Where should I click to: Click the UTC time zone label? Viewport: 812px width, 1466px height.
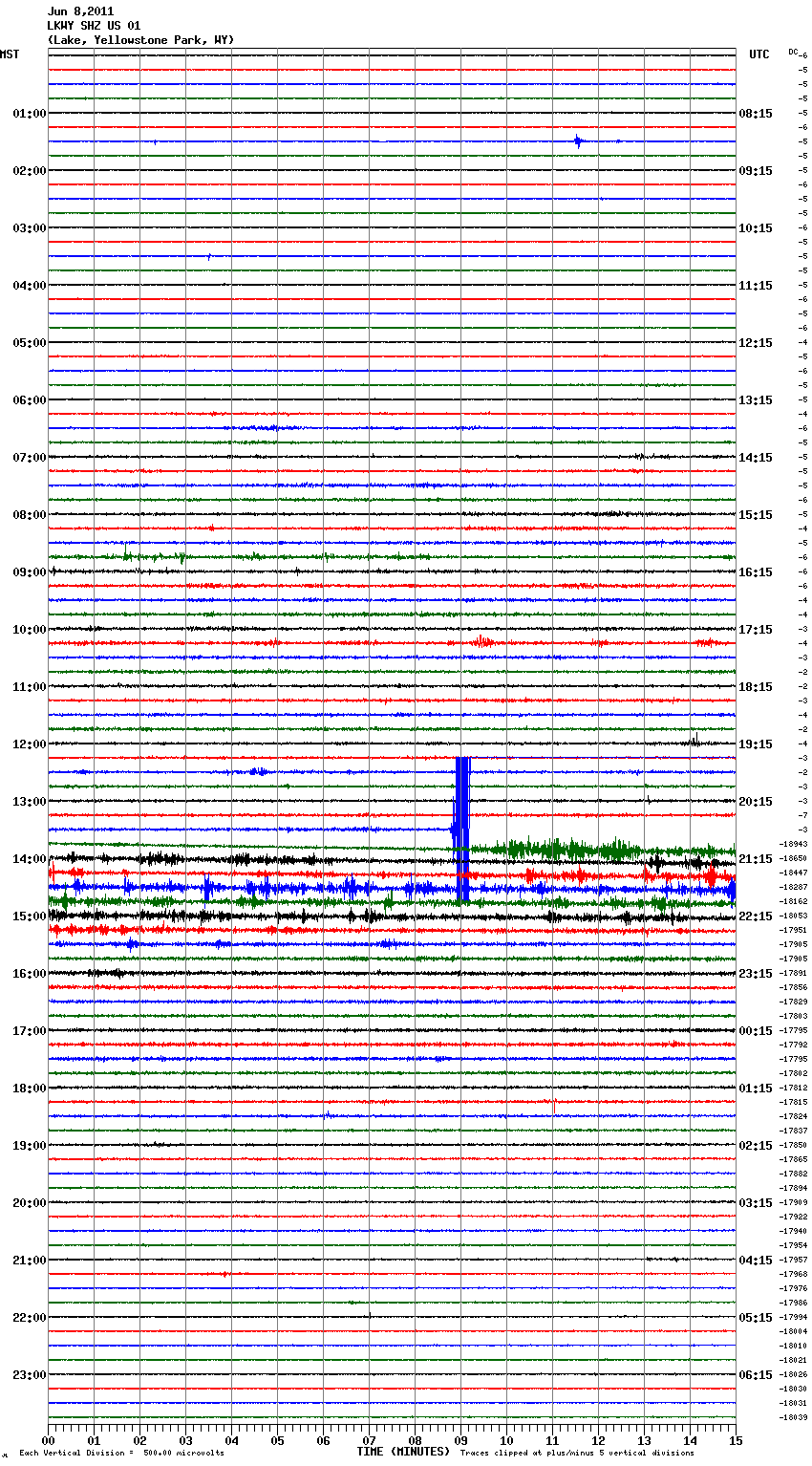(759, 54)
